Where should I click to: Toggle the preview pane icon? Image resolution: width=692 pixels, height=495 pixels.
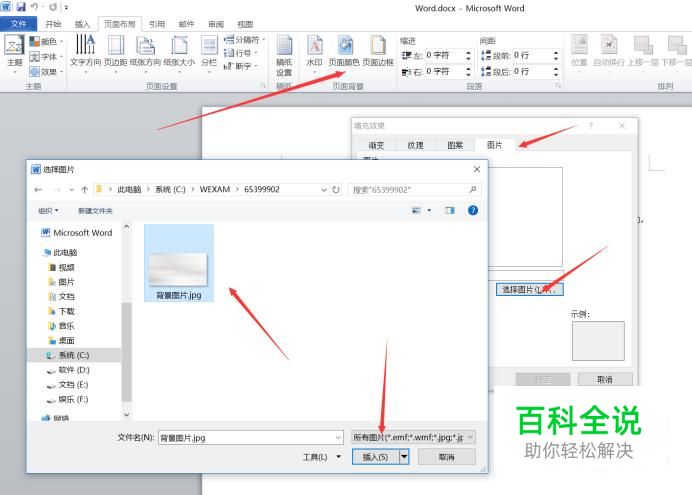450,210
